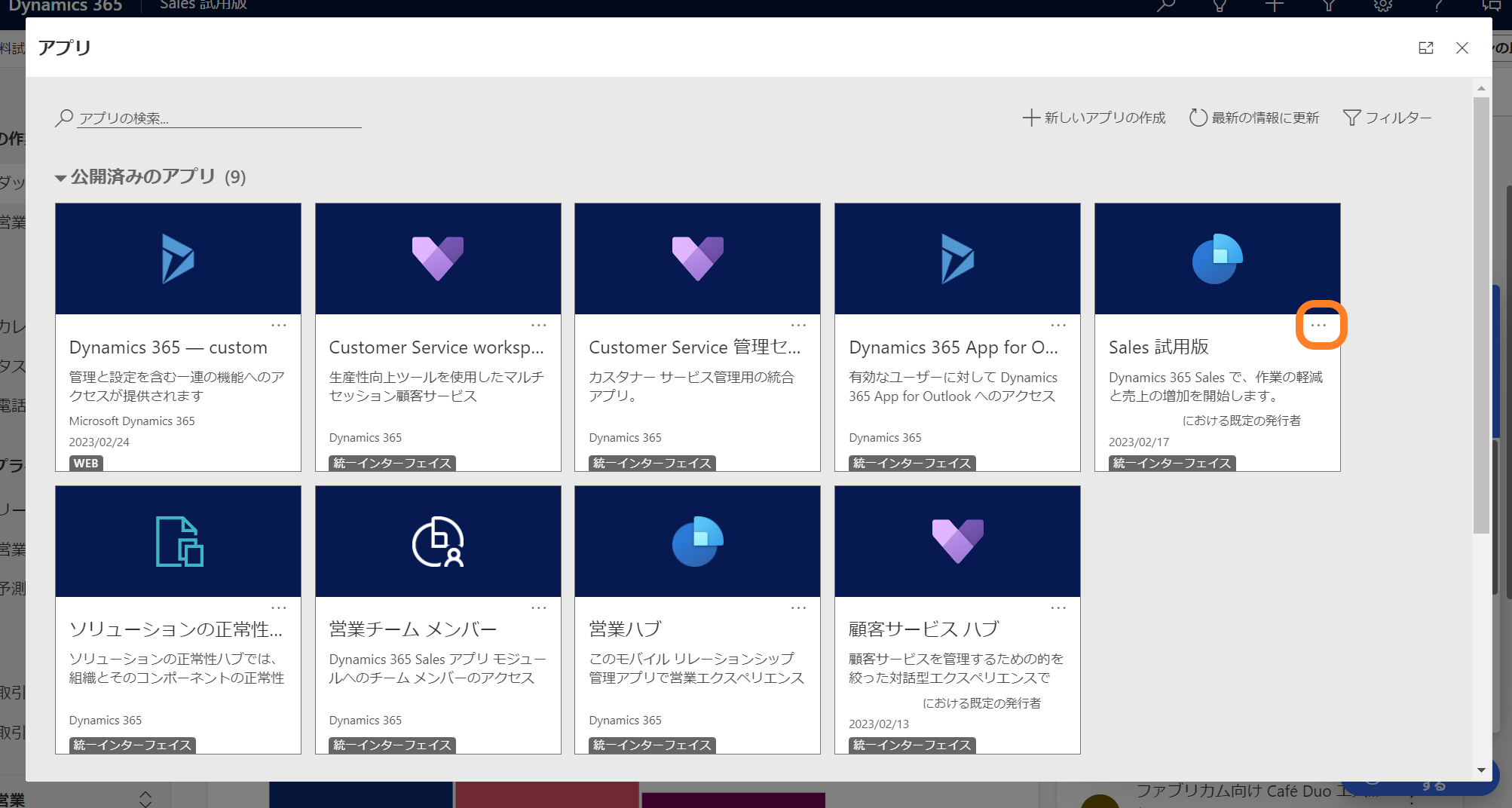
Task: Click the 営業チーム メンバー person icon
Action: coord(438,541)
